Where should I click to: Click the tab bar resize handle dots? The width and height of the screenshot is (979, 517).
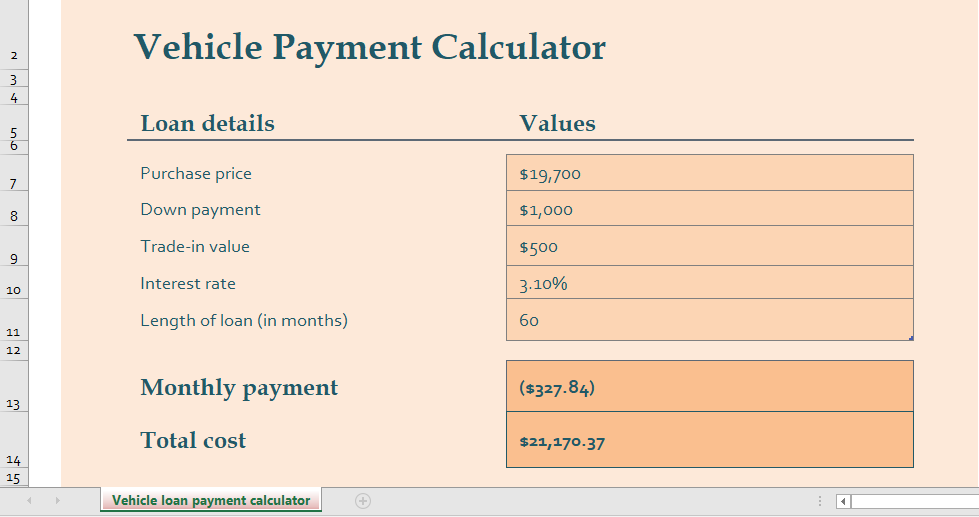point(820,501)
